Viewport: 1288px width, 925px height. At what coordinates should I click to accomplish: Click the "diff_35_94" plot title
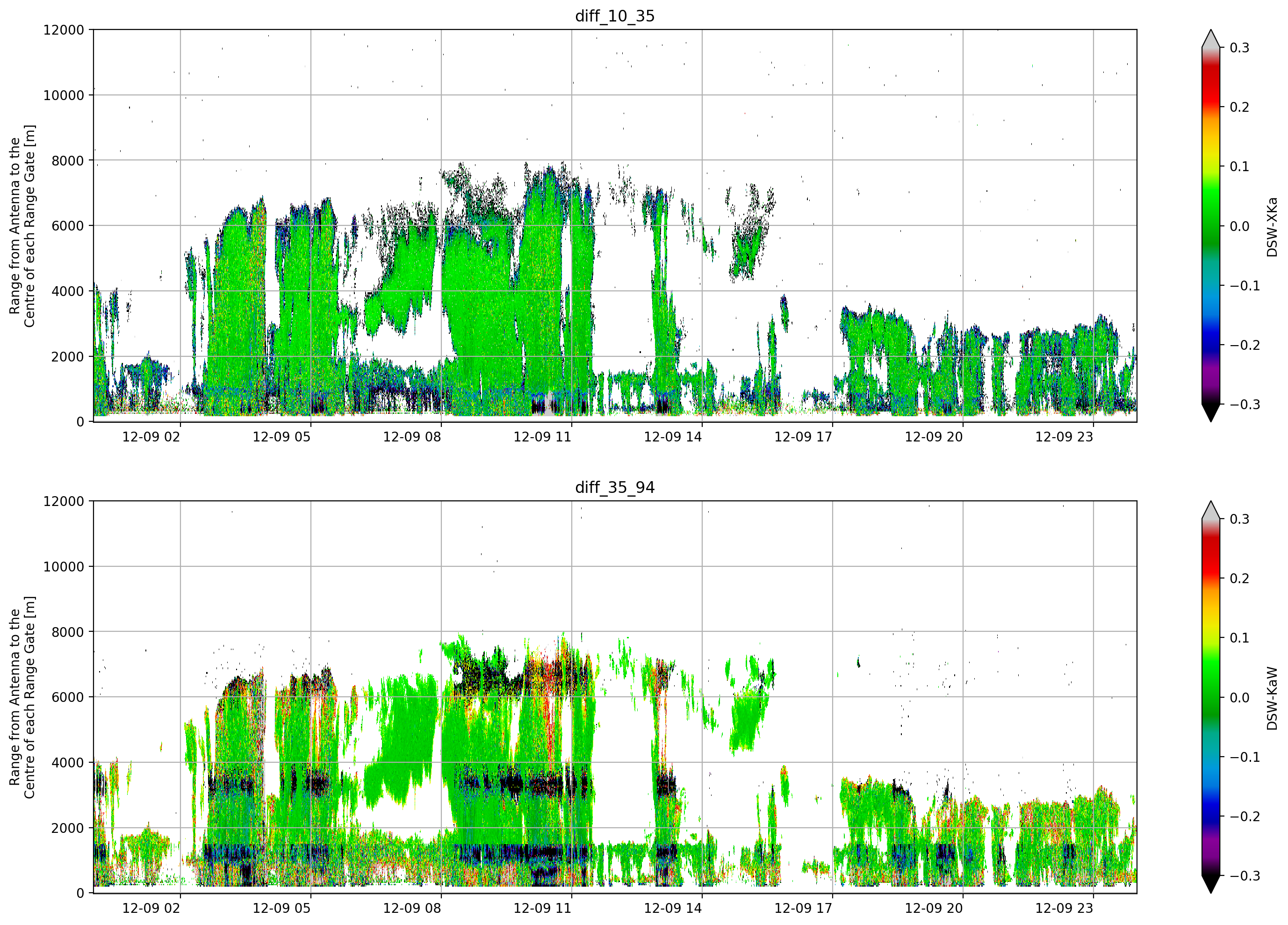614,487
